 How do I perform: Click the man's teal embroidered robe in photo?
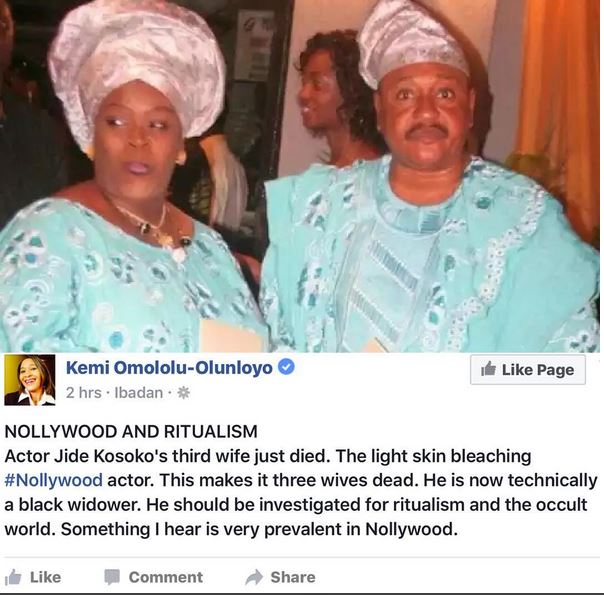[430, 262]
